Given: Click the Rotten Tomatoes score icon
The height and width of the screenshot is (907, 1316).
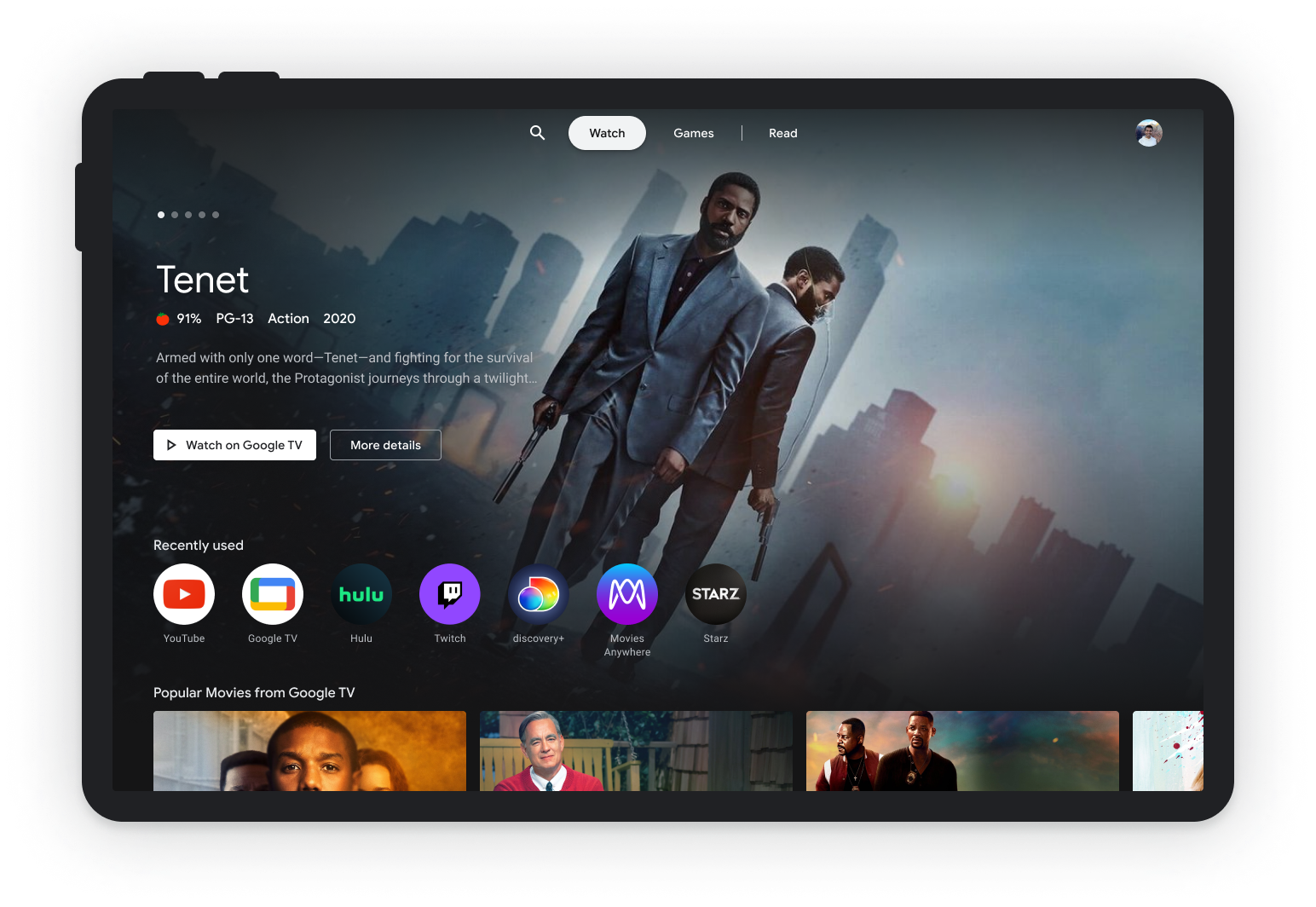Looking at the screenshot, I should click(162, 319).
